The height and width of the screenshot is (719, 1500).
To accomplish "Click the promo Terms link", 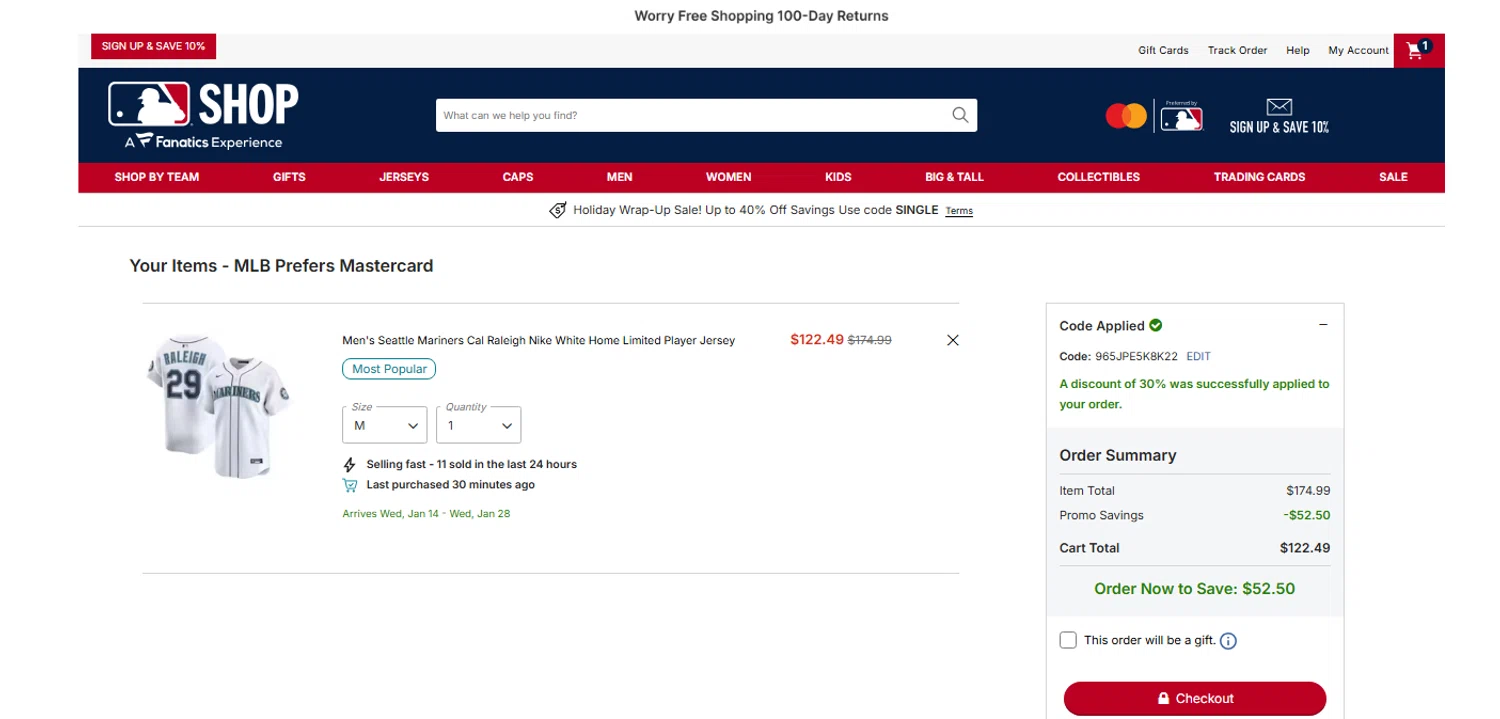I will click(959, 211).
